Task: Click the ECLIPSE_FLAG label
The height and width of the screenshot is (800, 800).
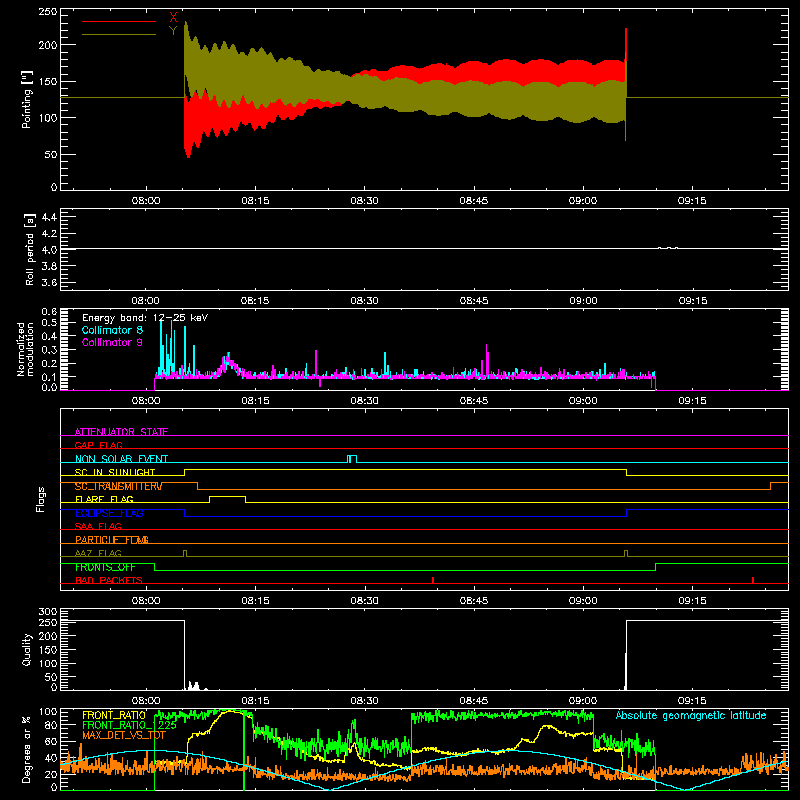Action: 109,513
